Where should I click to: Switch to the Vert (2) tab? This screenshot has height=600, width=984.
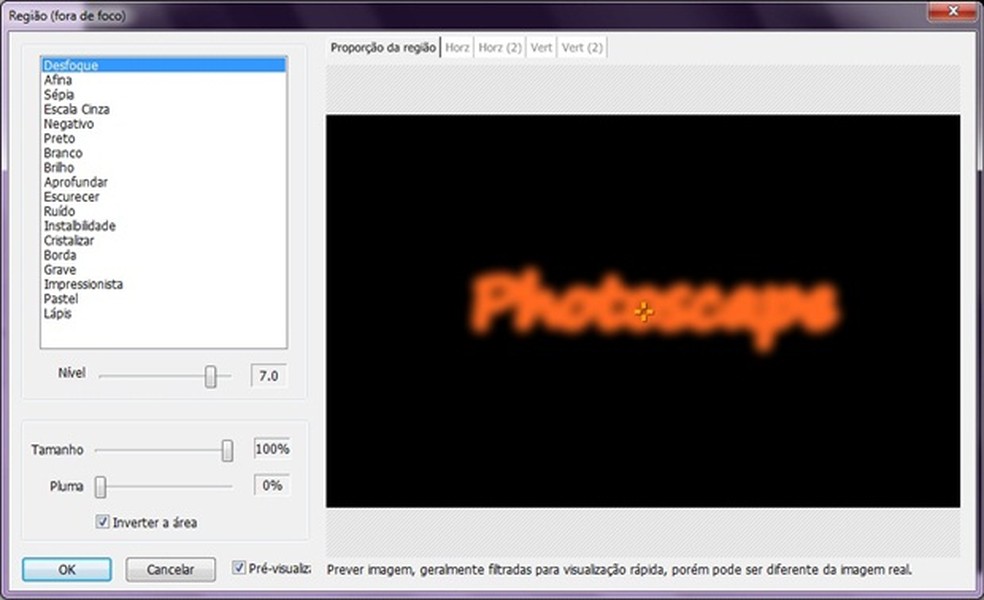582,48
